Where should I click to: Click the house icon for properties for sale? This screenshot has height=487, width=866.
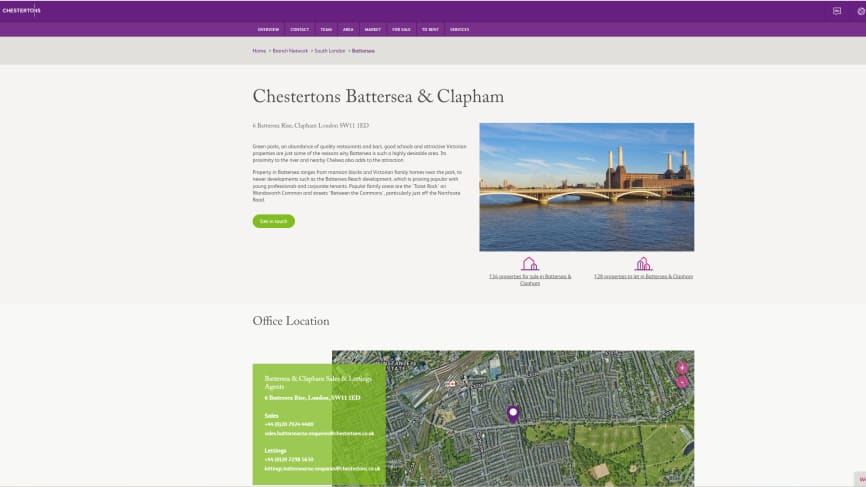(x=530, y=263)
